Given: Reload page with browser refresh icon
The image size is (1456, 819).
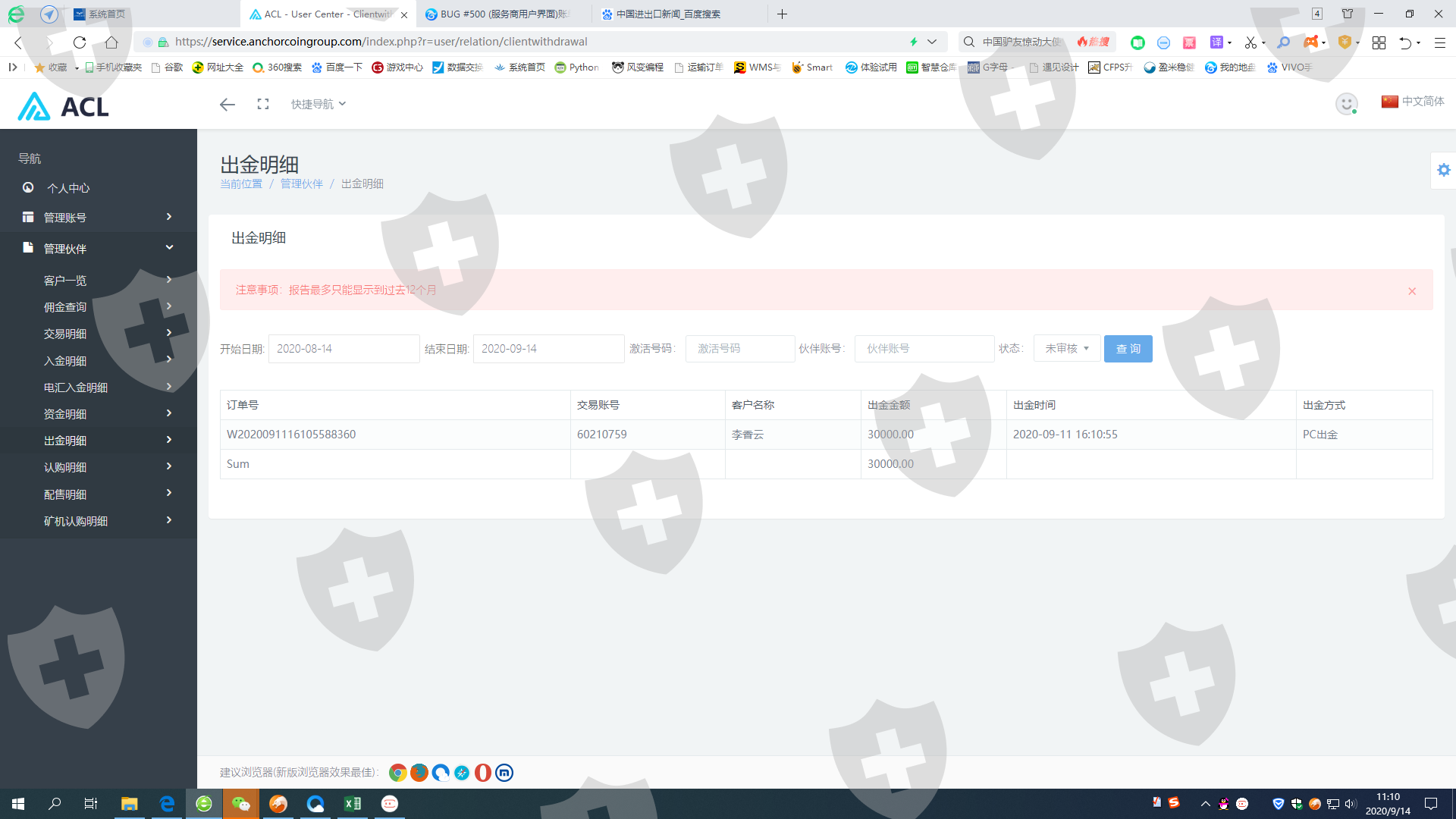Looking at the screenshot, I should point(80,42).
